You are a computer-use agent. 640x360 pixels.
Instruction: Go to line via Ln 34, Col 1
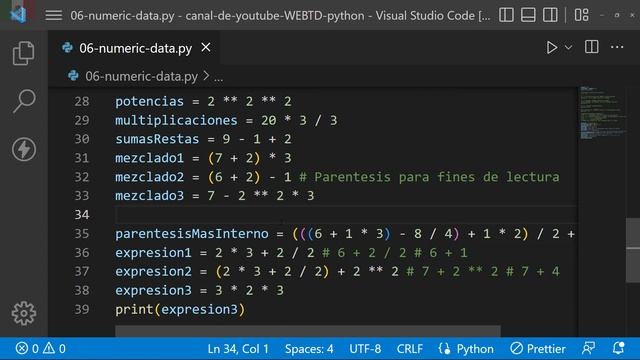click(x=238, y=349)
